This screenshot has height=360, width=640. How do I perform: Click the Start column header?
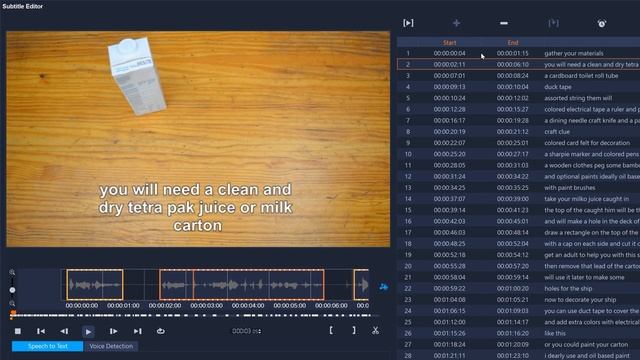click(x=449, y=42)
